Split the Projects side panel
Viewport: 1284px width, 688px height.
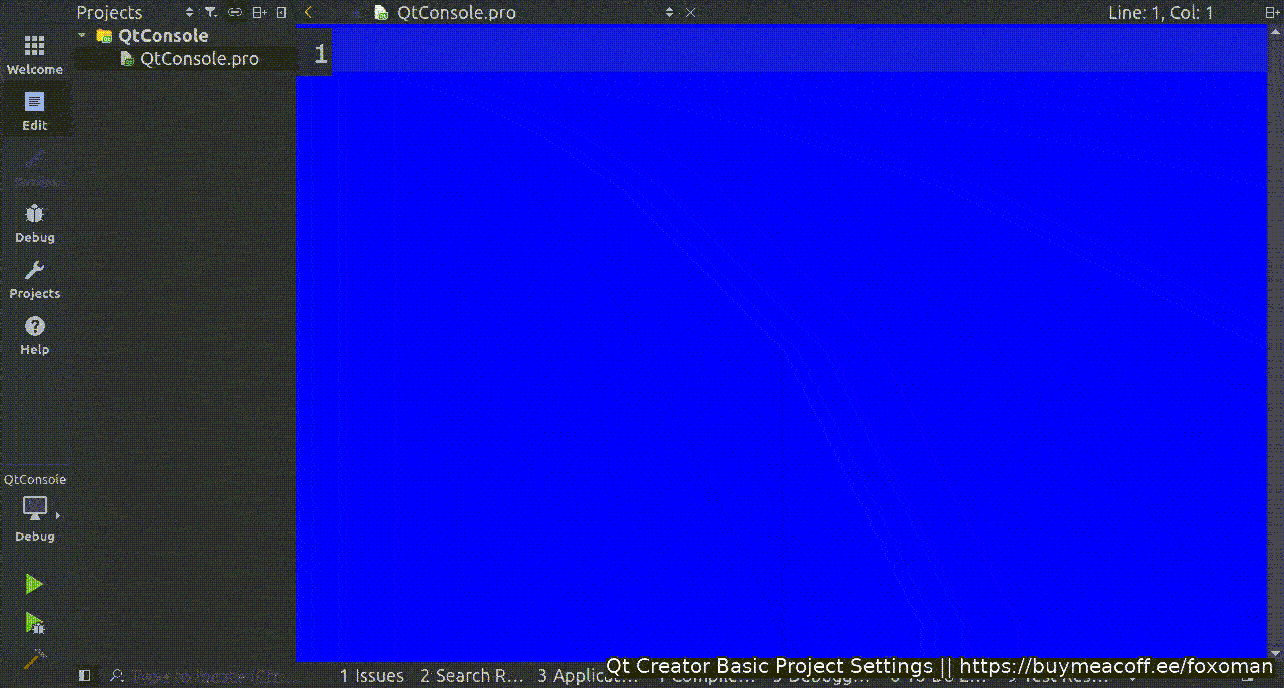pyautogui.click(x=259, y=13)
